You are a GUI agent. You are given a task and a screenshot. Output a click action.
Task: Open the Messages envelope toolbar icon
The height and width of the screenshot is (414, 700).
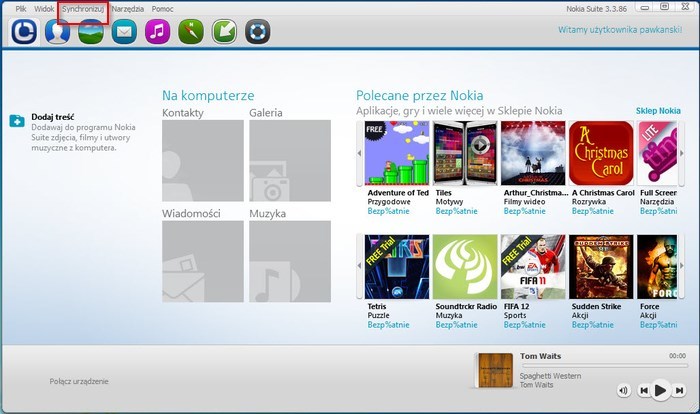click(124, 32)
